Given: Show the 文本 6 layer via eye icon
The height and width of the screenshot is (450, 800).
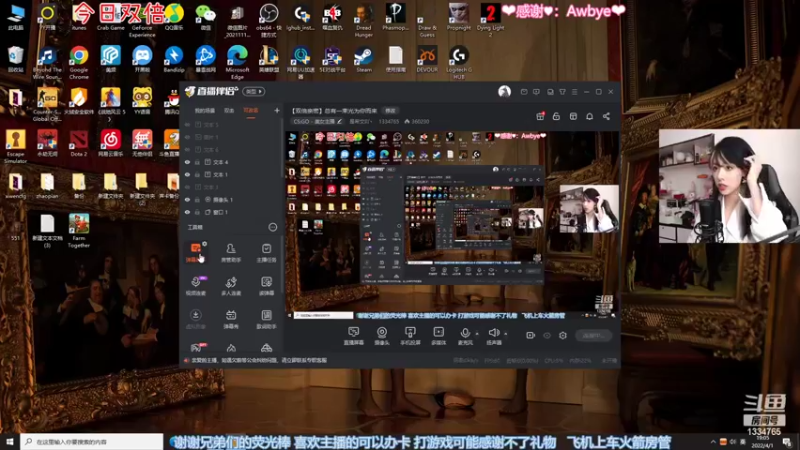Looking at the screenshot, I should [187, 149].
